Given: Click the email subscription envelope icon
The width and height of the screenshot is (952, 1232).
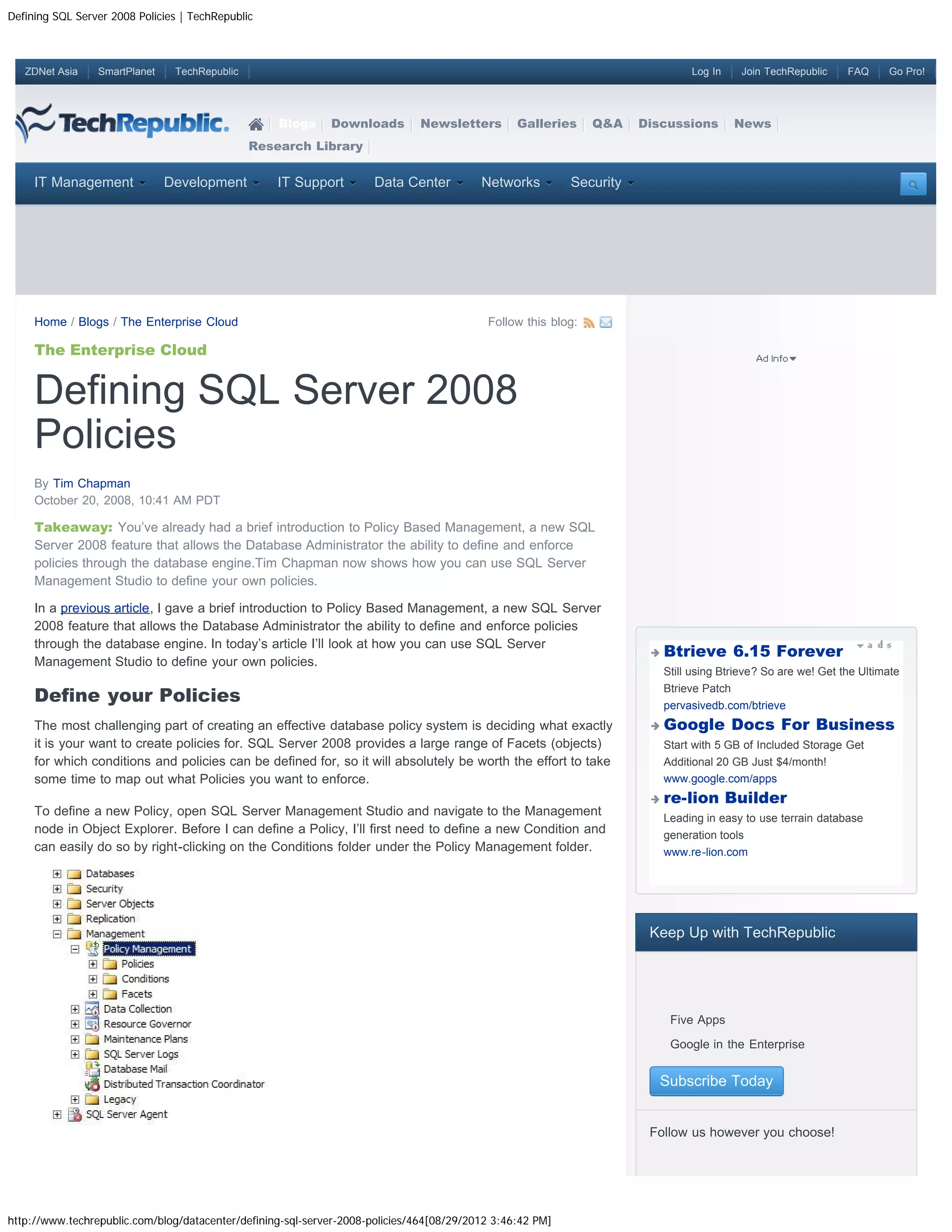Looking at the screenshot, I should coord(606,323).
